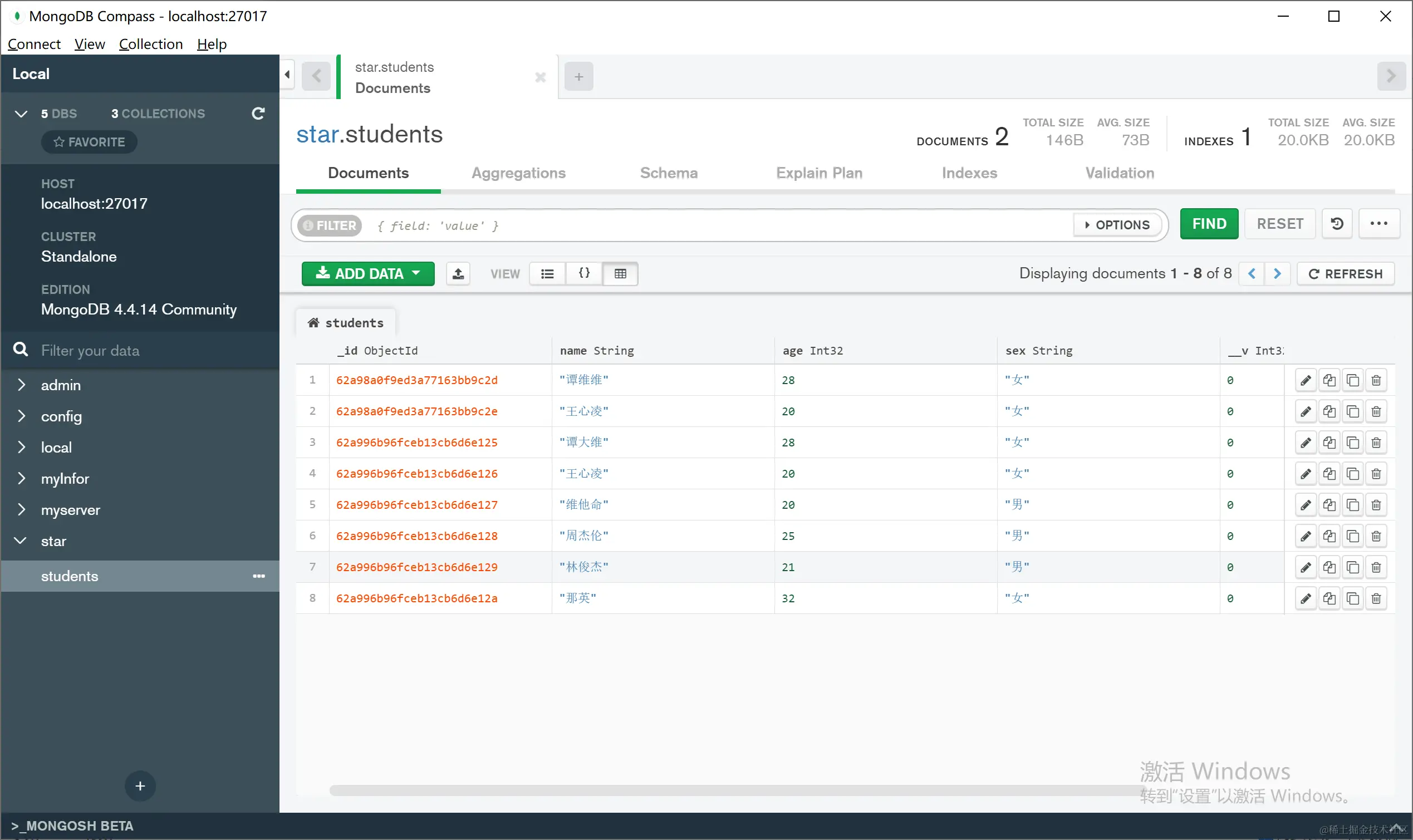Click the green FIND button
The height and width of the screenshot is (840, 1413).
(x=1209, y=224)
